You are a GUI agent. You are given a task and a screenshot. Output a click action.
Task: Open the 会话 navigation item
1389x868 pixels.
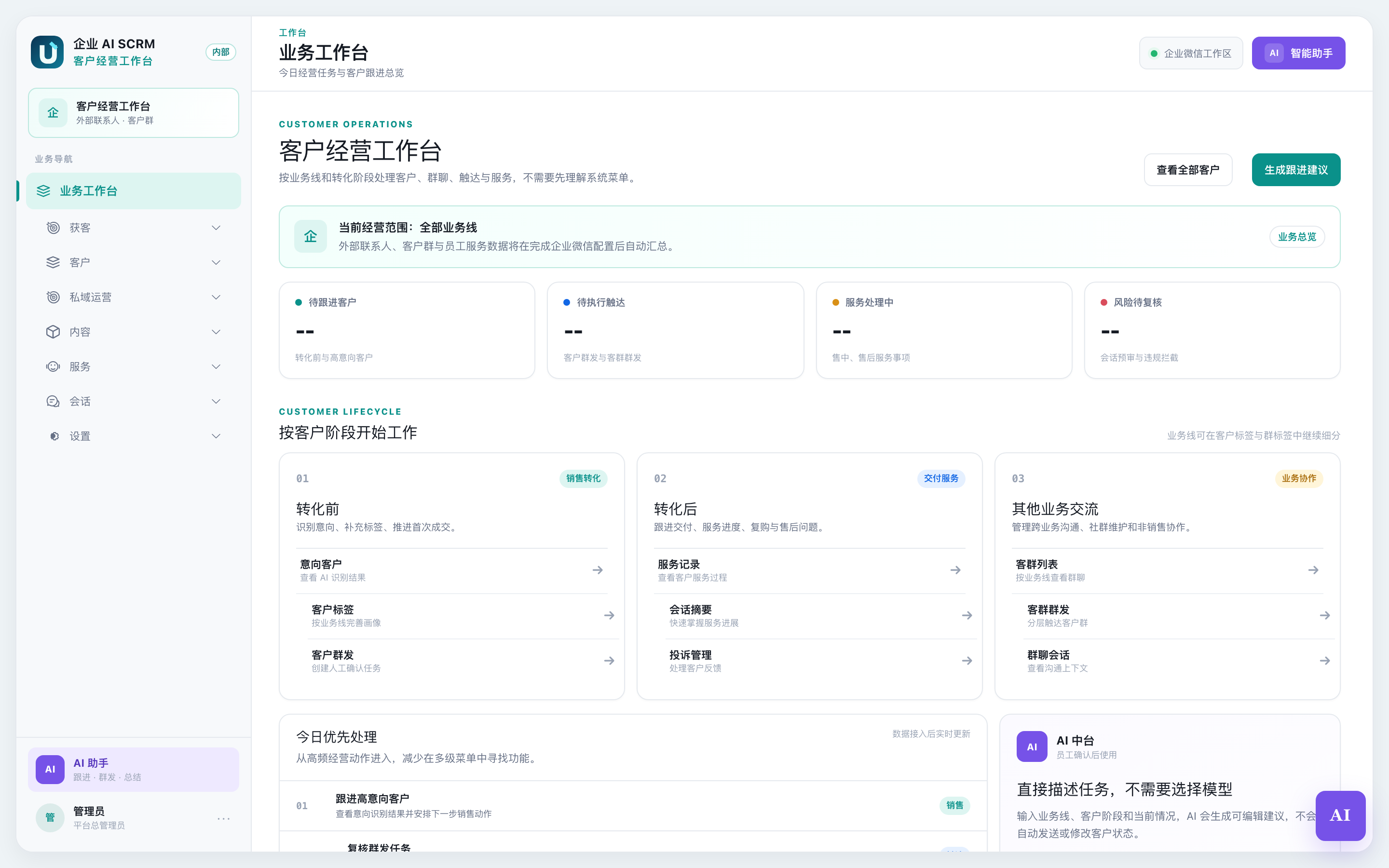click(x=133, y=401)
